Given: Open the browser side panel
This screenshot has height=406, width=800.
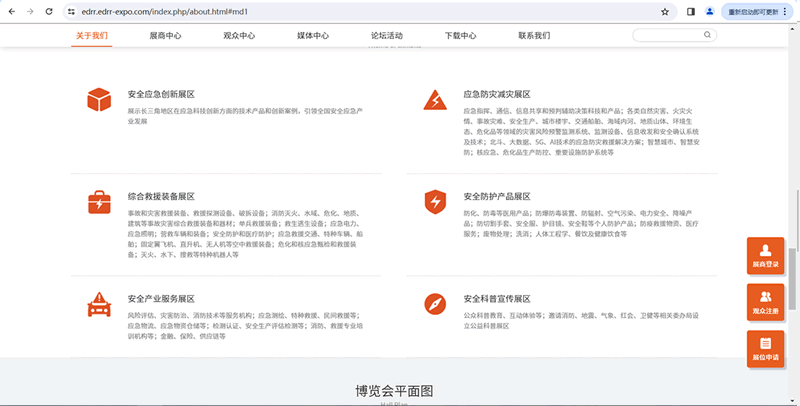Looking at the screenshot, I should click(x=691, y=11).
